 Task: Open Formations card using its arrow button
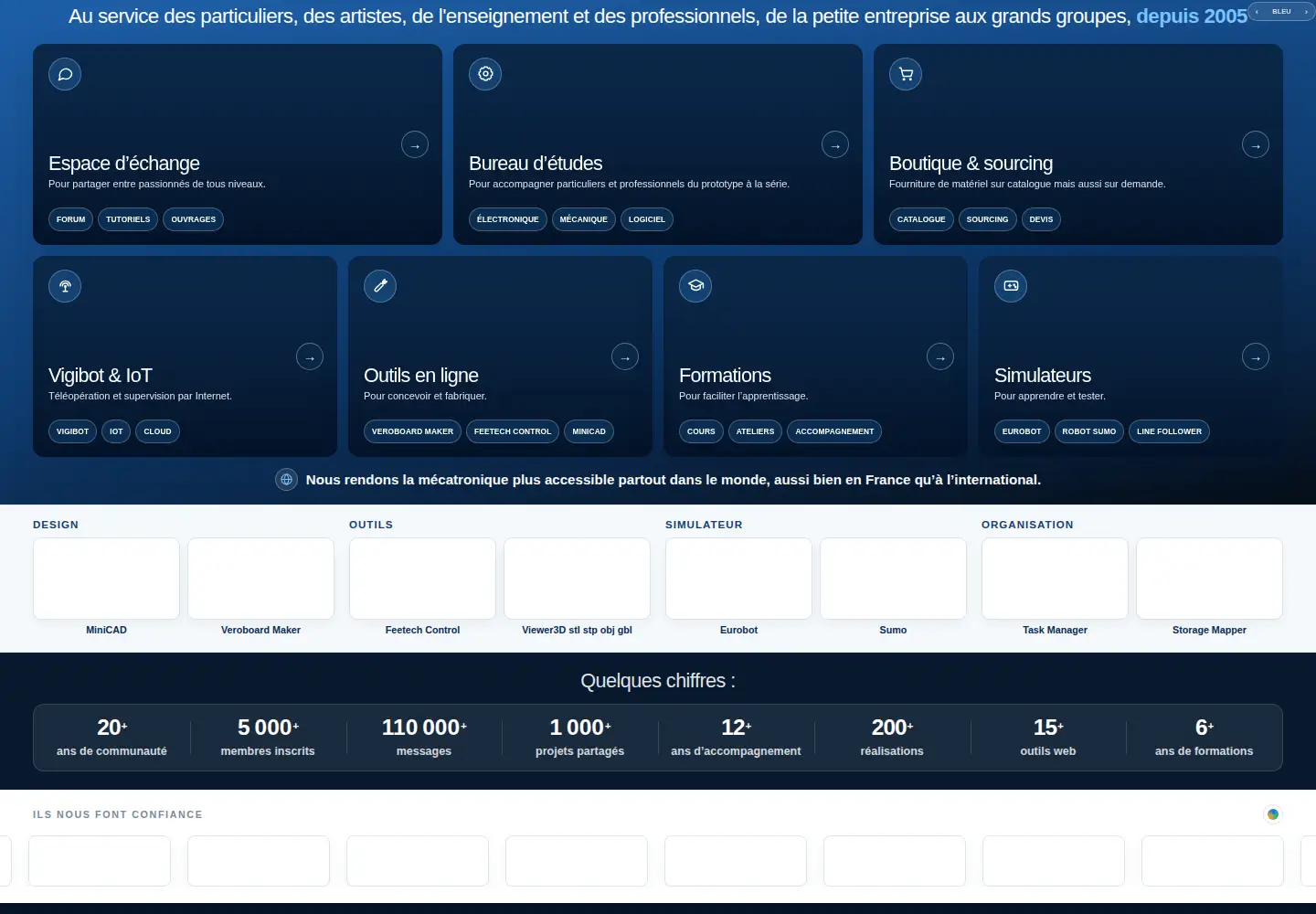[940, 356]
